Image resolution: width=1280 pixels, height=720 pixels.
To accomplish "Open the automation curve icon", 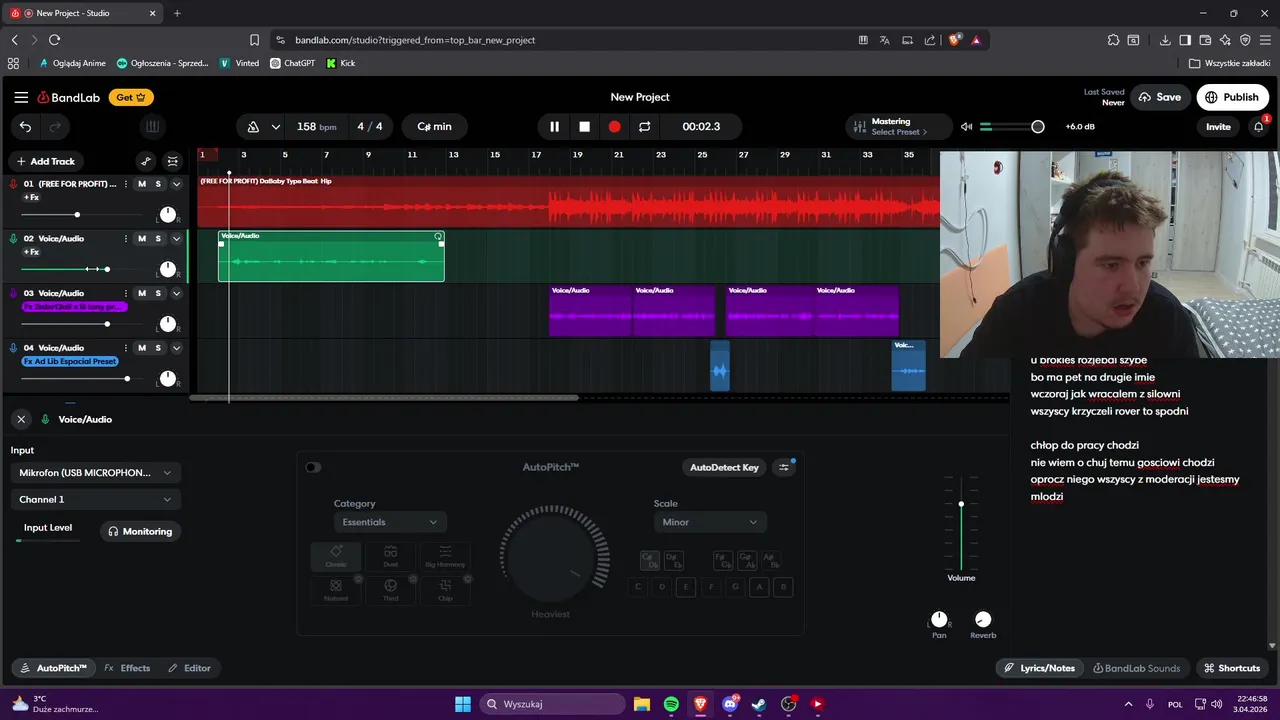I will 146,161.
